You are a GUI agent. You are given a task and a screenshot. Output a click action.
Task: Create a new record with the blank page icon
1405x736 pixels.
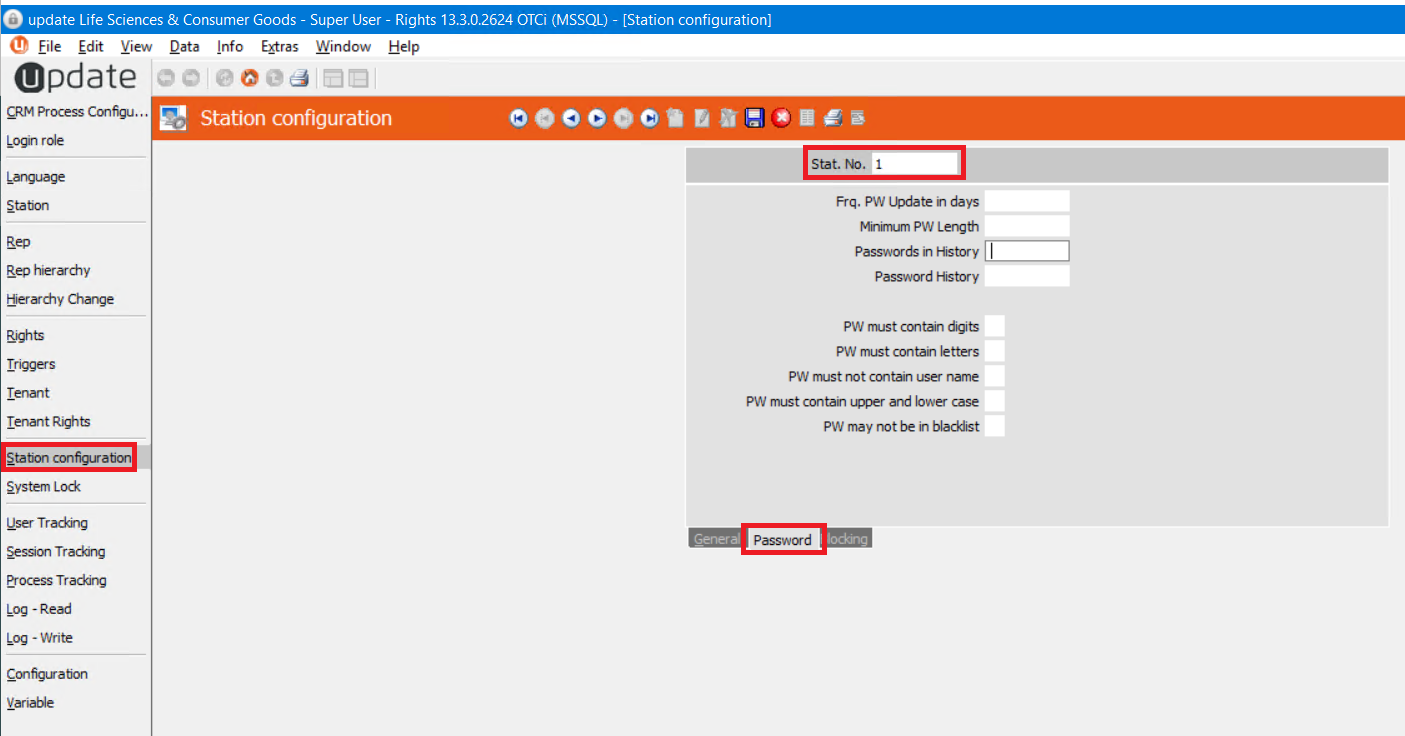[x=676, y=118]
